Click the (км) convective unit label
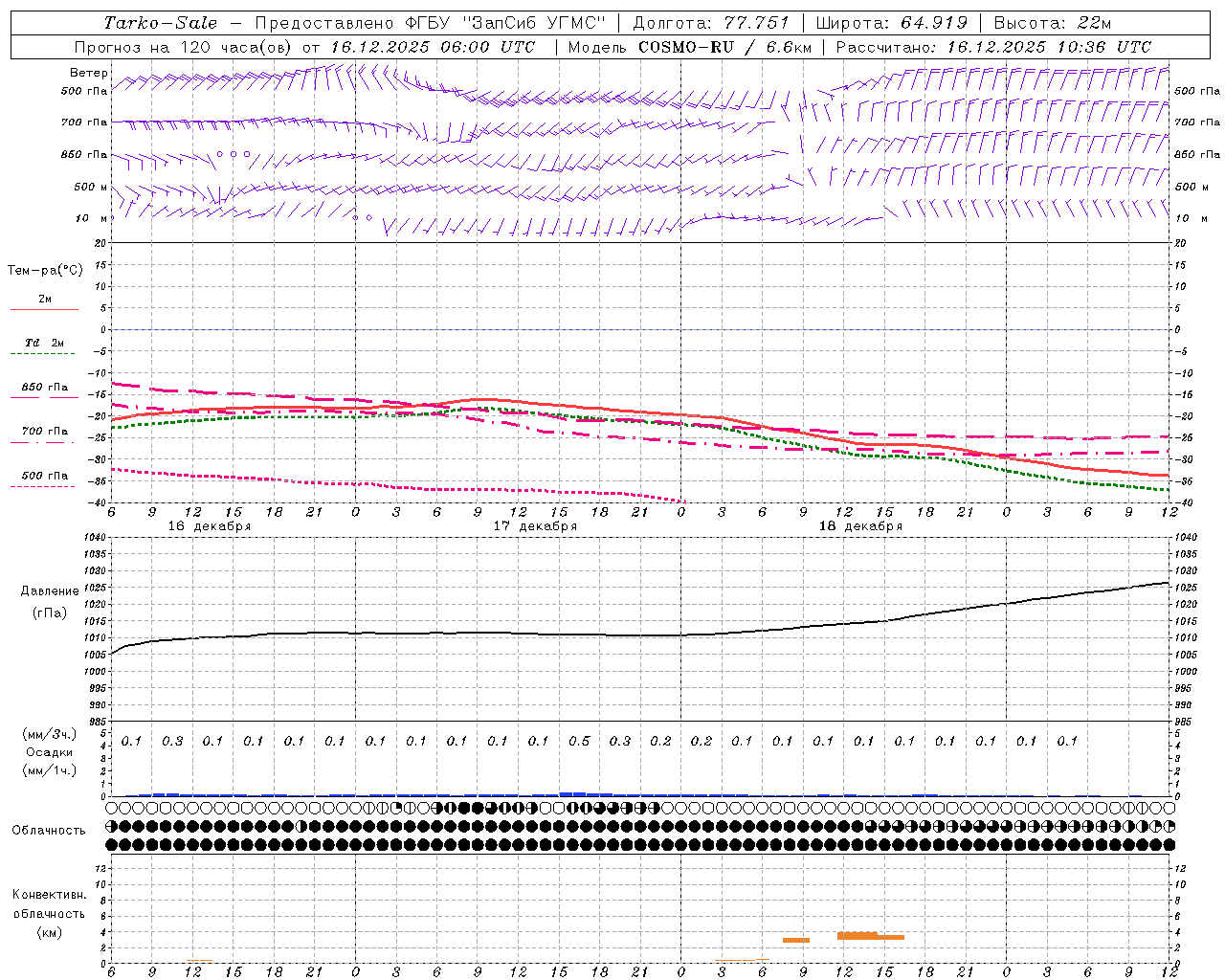This screenshot has width=1225, height=980. click(x=50, y=932)
